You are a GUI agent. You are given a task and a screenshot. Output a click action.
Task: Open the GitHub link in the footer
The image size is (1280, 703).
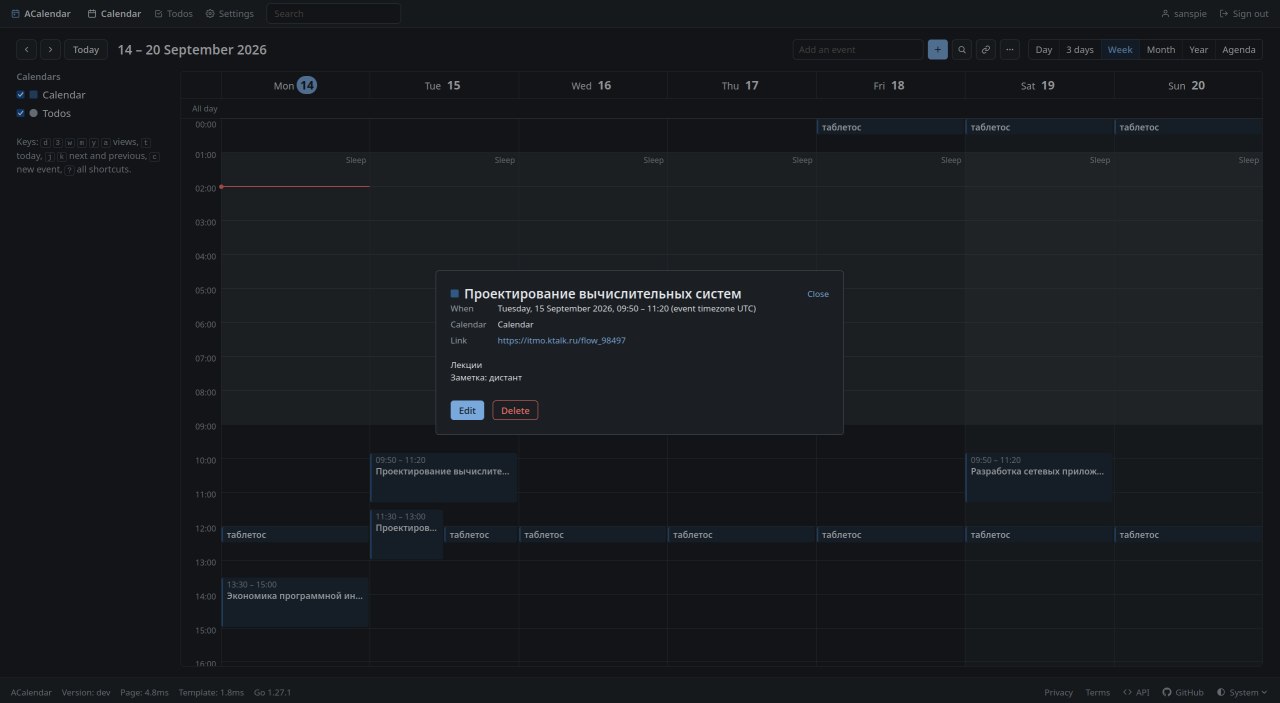click(x=1183, y=692)
